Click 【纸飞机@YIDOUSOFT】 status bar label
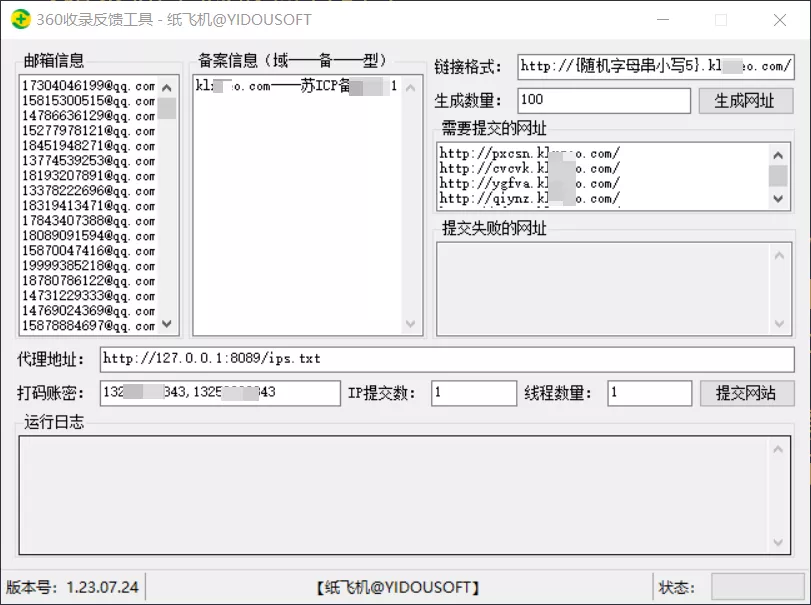 [x=398, y=587]
